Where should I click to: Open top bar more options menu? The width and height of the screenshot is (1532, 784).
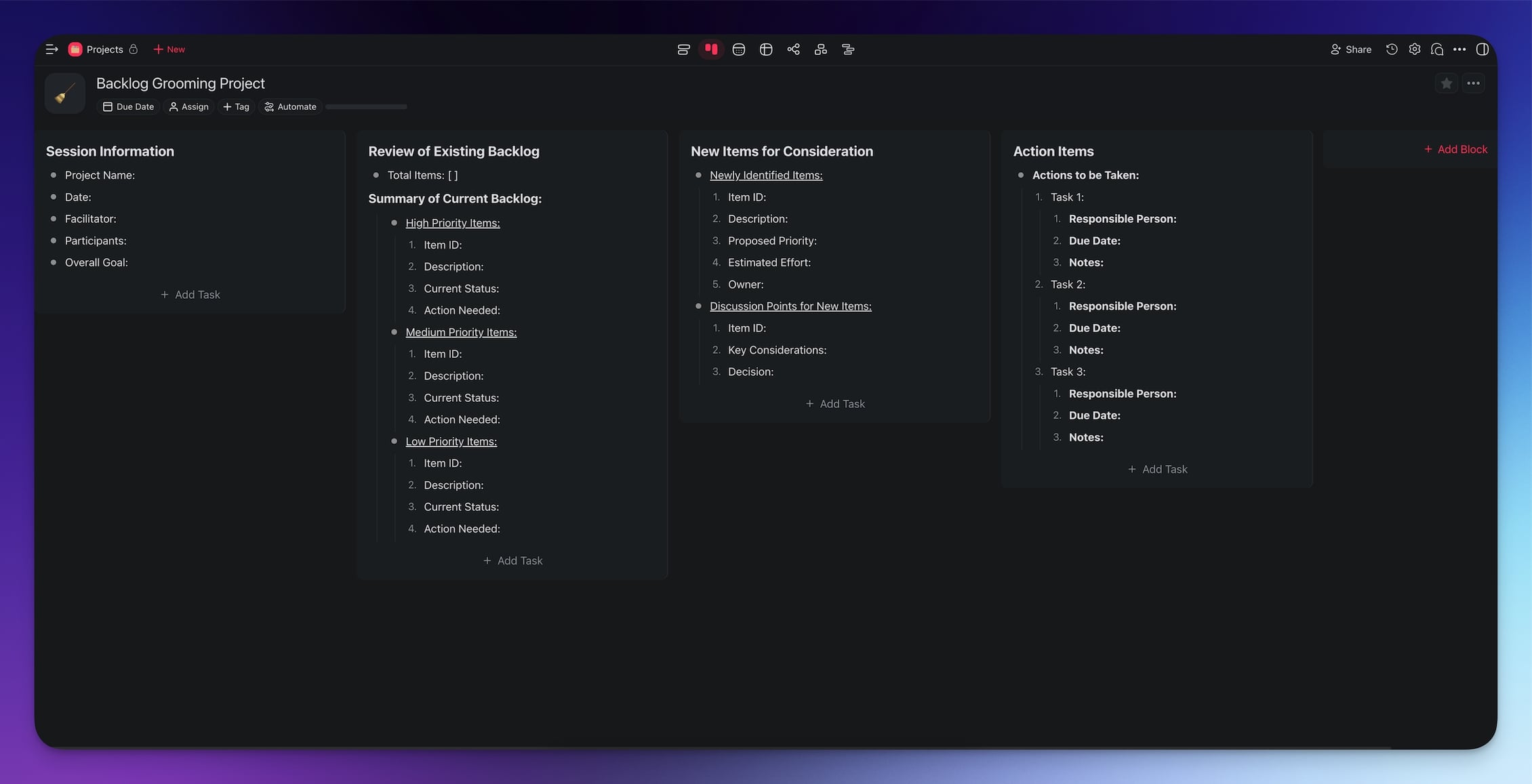[1459, 49]
